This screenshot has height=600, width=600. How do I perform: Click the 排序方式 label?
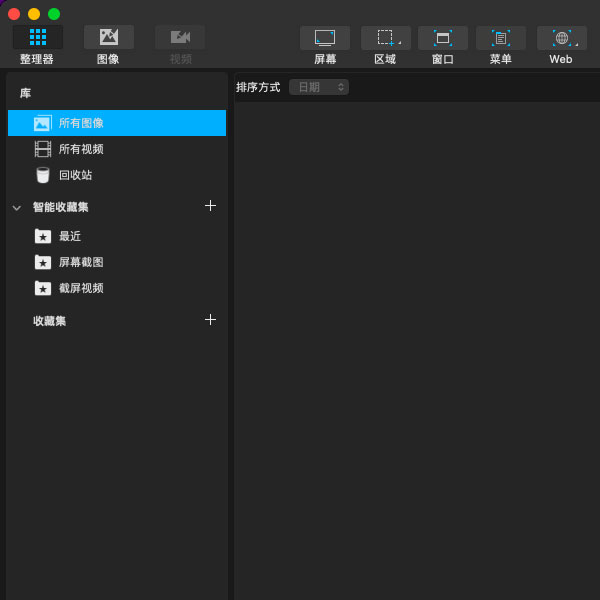pos(258,87)
